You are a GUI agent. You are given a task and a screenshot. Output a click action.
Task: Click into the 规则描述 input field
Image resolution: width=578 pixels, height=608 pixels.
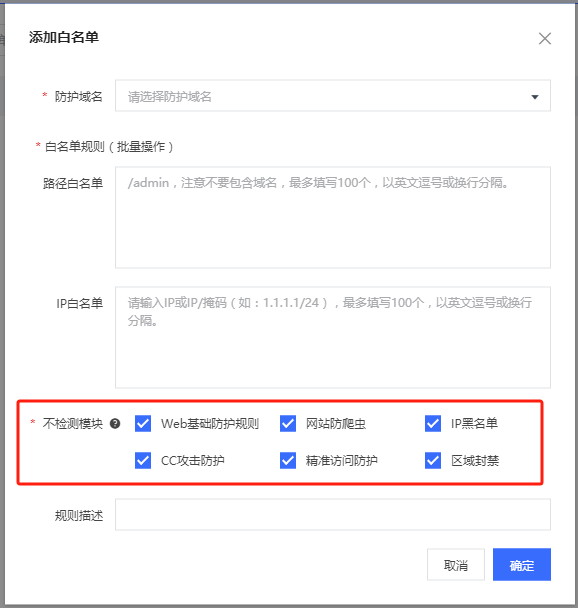tap(333, 515)
